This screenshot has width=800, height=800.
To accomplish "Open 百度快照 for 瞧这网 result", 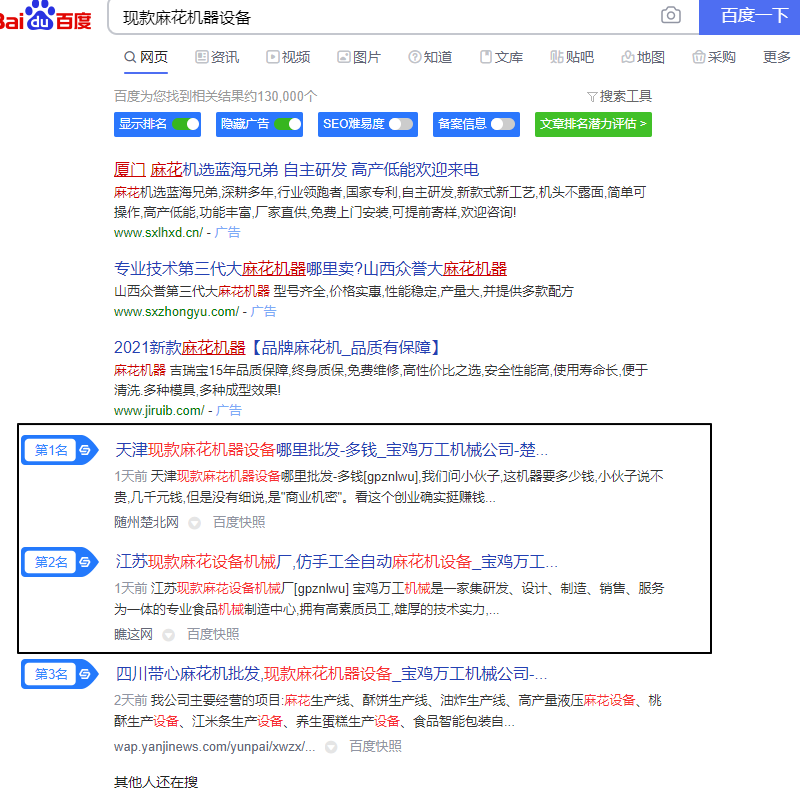I will click(213, 634).
